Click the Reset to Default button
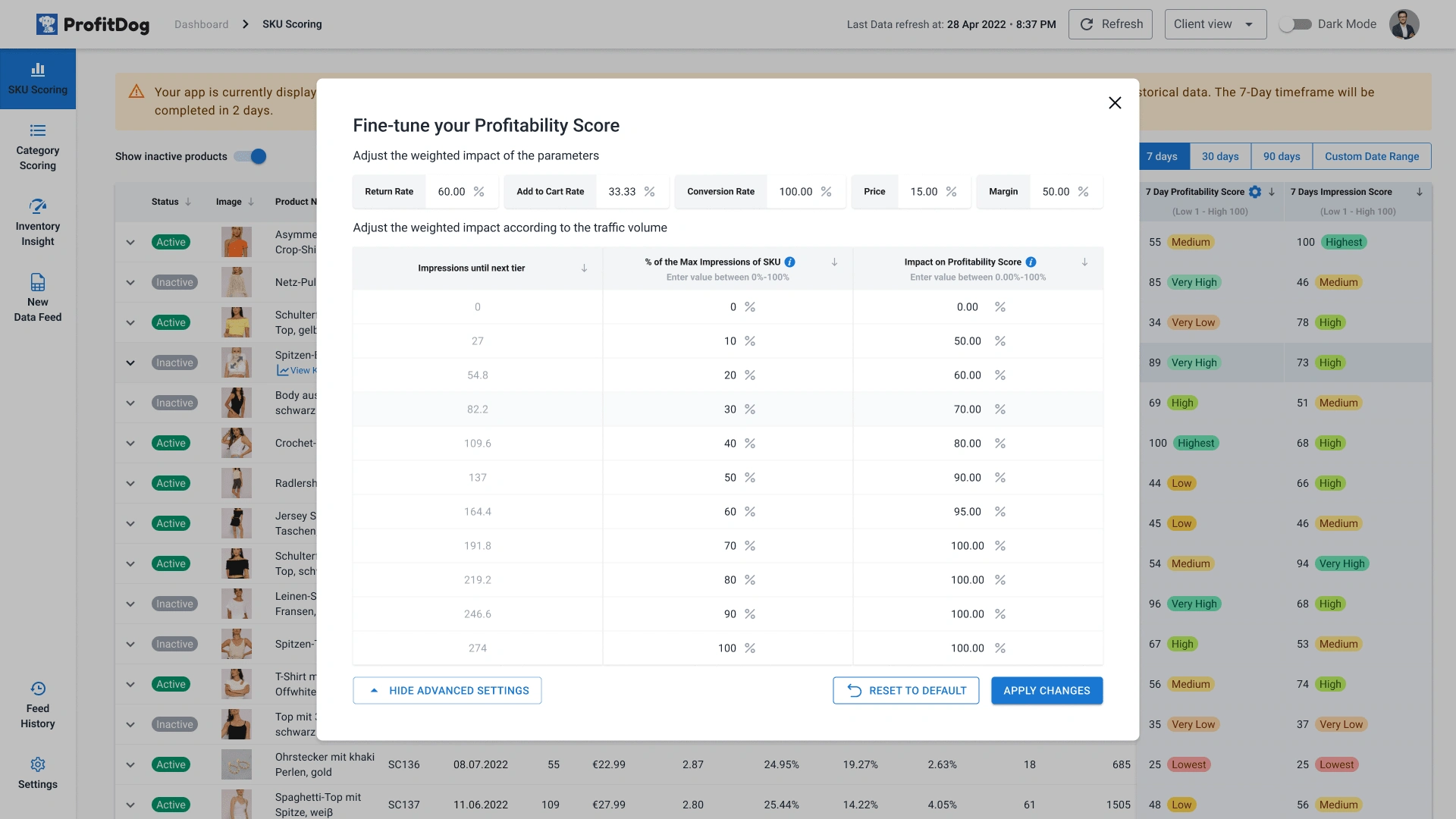 pyautogui.click(x=905, y=690)
